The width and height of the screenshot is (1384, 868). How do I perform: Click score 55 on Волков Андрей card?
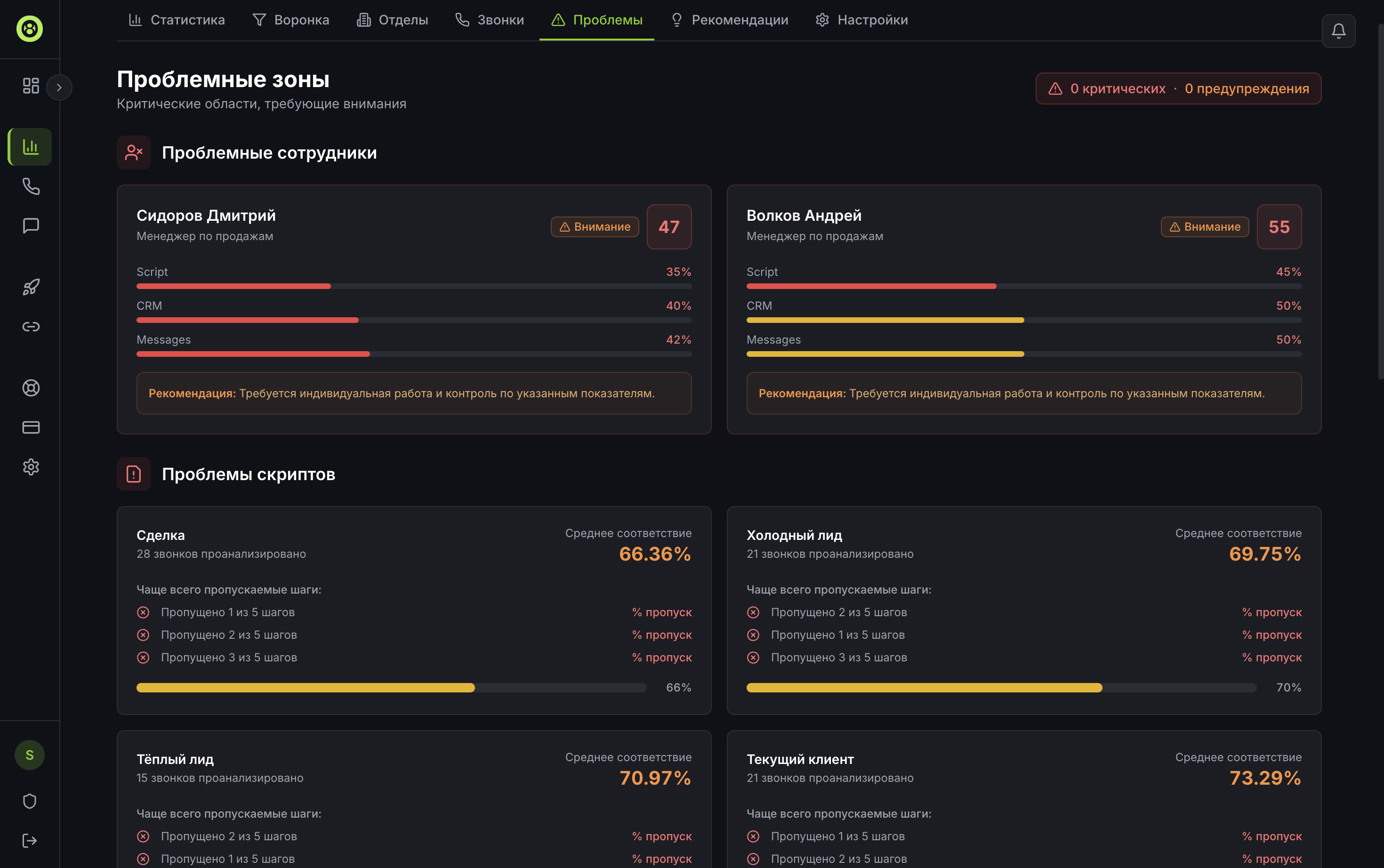[x=1279, y=227]
